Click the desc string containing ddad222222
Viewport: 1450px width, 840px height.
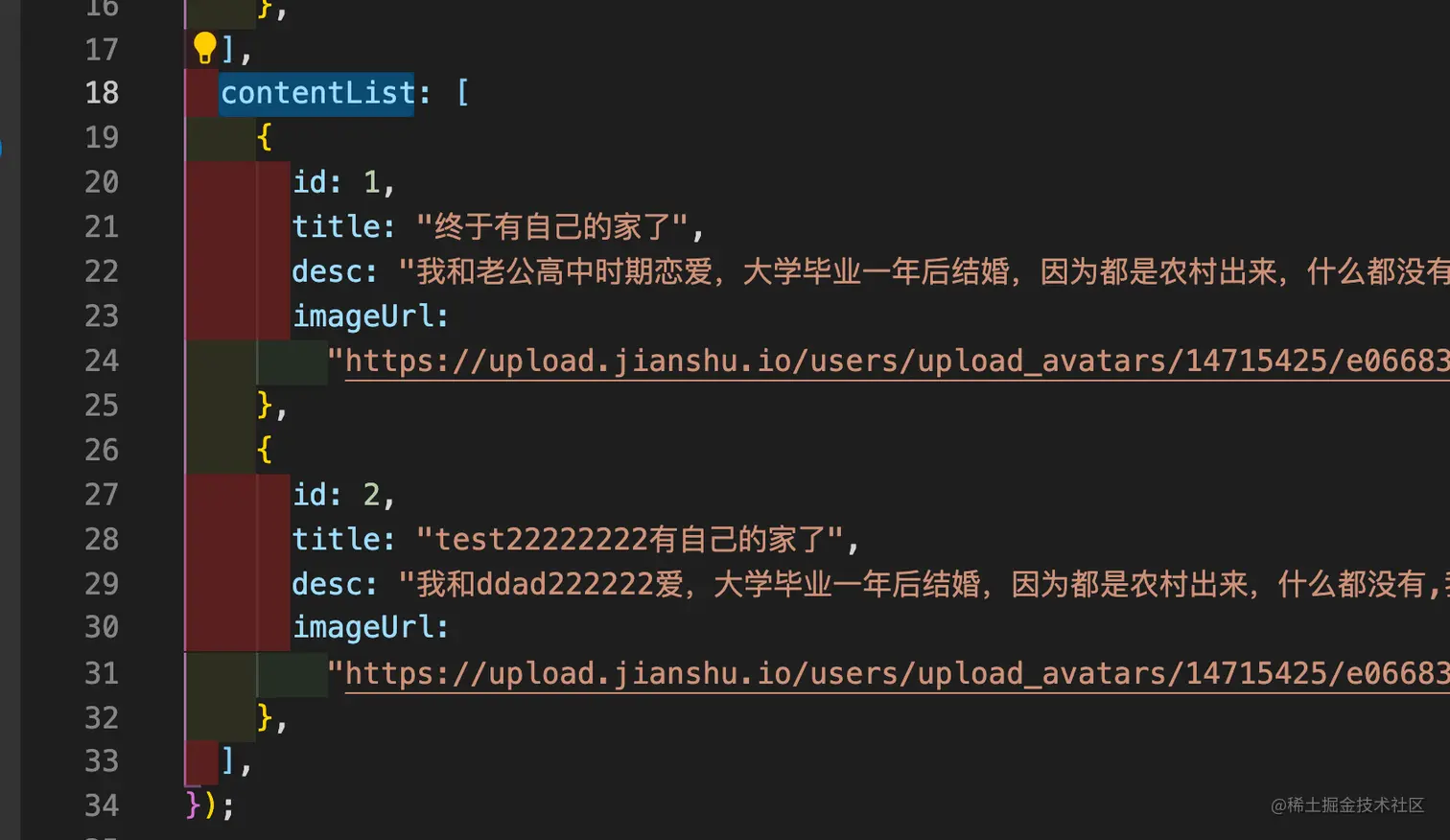[x=924, y=584]
